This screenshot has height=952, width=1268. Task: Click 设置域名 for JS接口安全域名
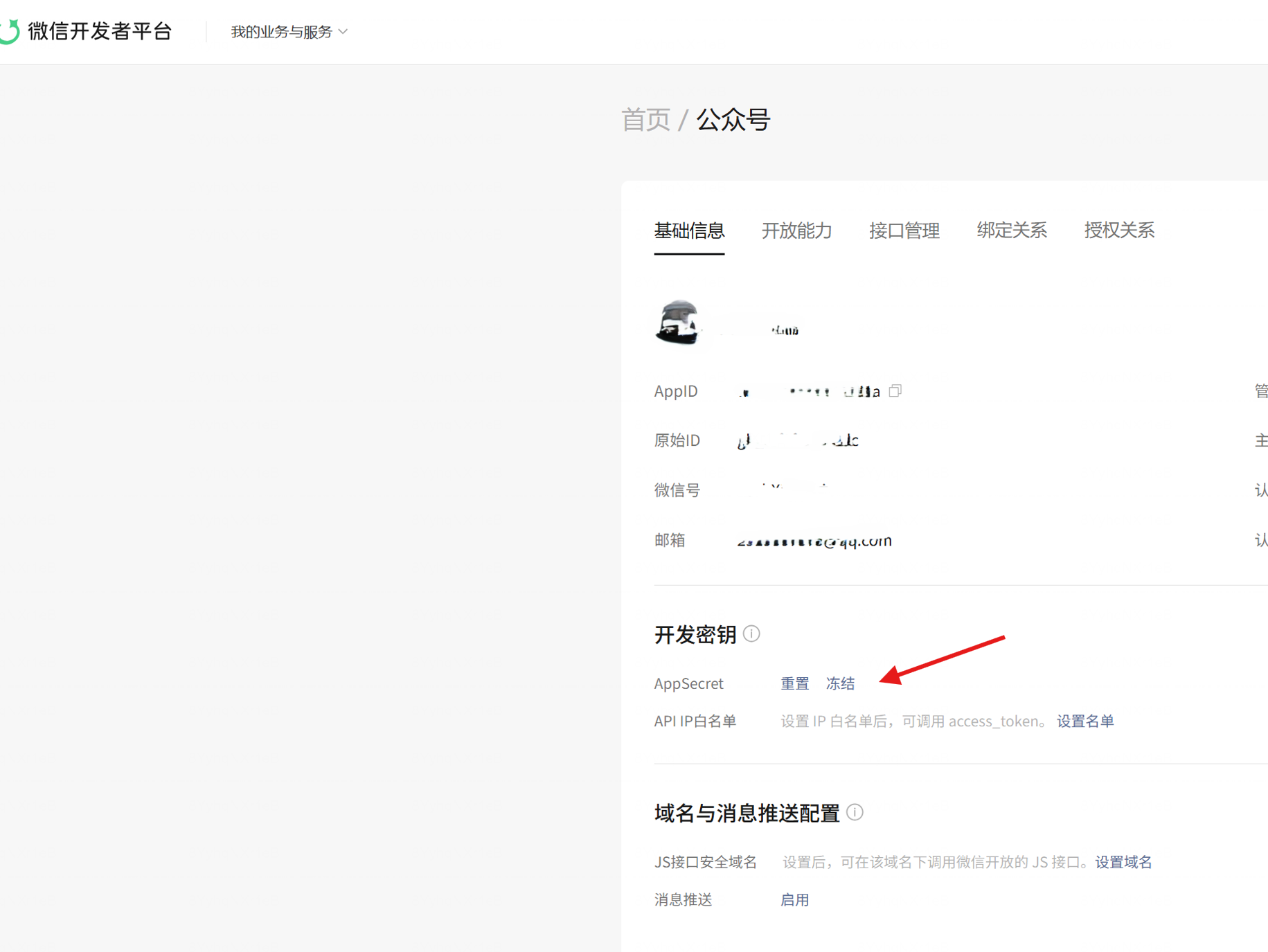[1123, 862]
